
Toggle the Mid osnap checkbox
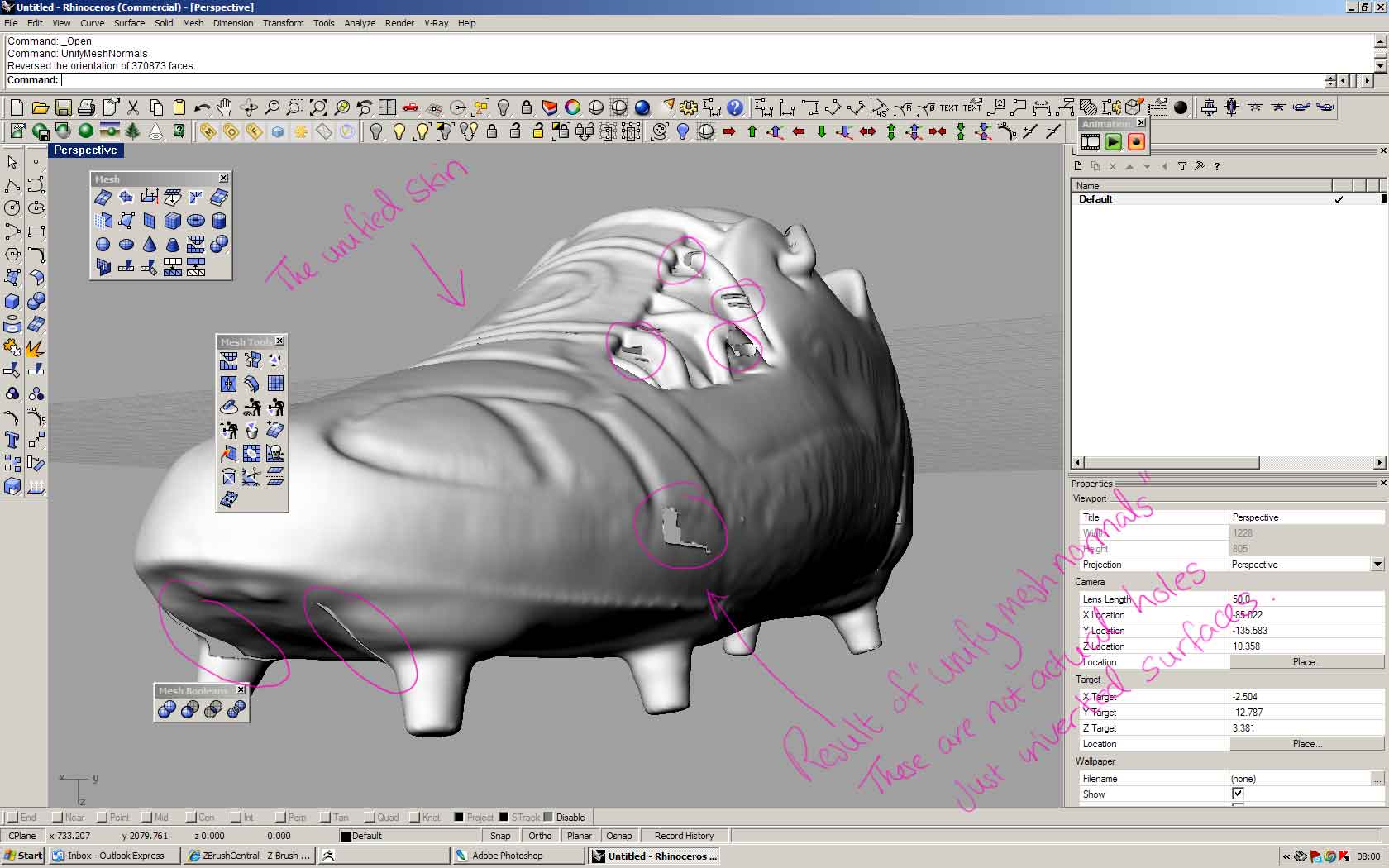click(147, 818)
